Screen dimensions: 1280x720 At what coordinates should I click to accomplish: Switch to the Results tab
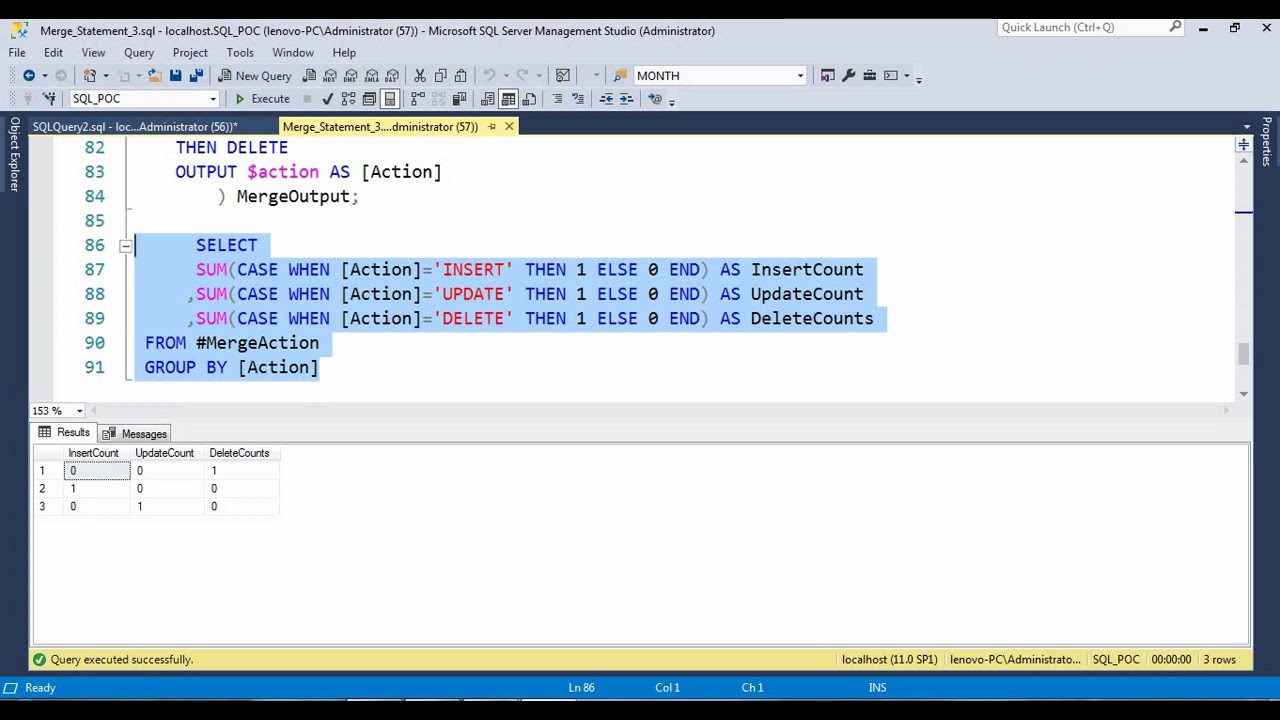pos(64,433)
